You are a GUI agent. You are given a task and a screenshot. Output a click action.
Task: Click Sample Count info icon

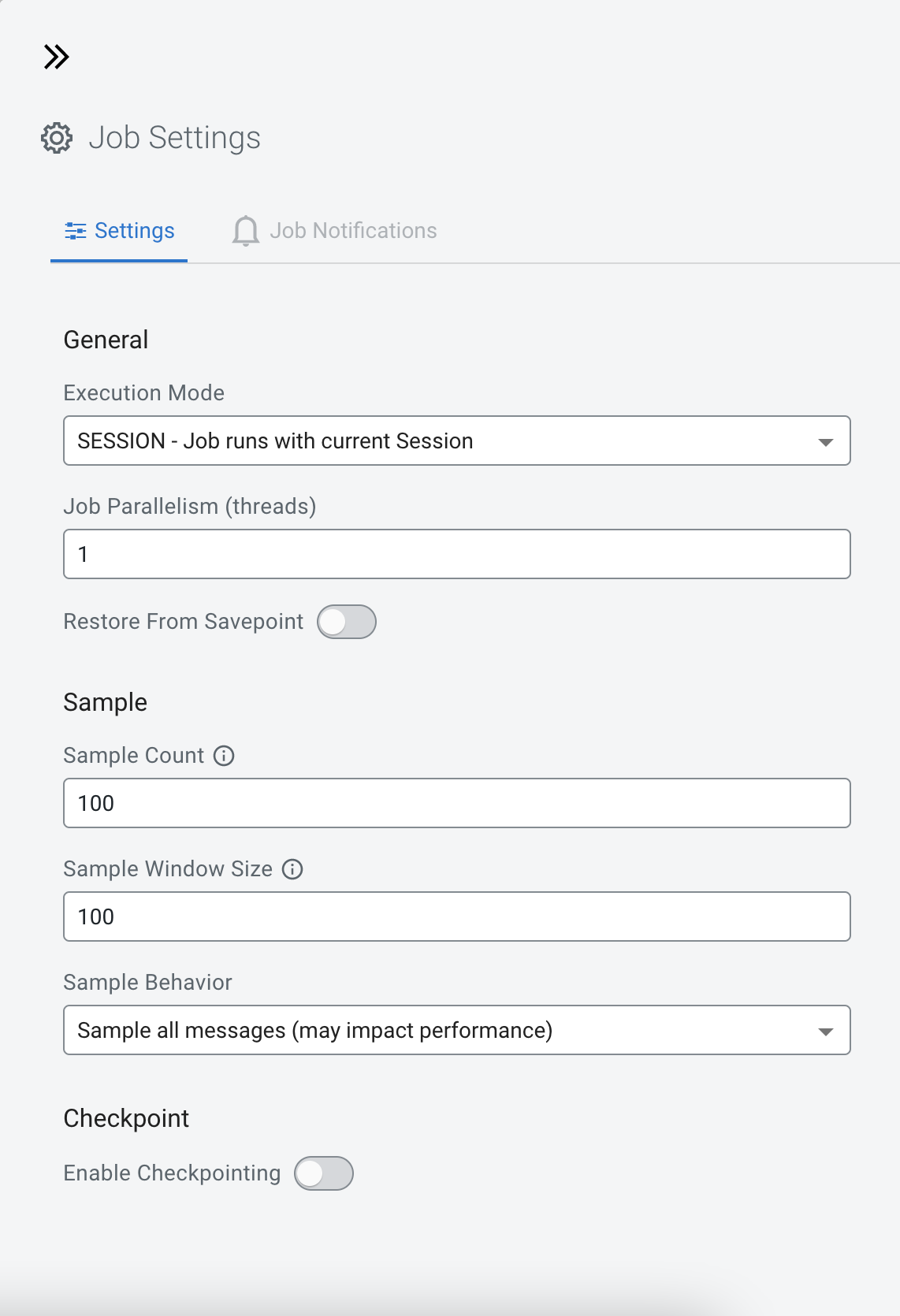pos(224,756)
